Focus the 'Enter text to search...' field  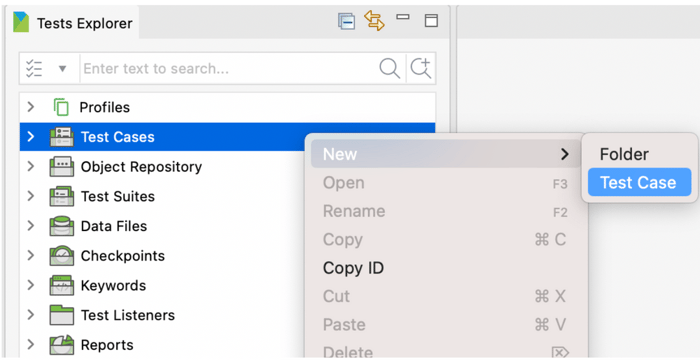[229, 68]
